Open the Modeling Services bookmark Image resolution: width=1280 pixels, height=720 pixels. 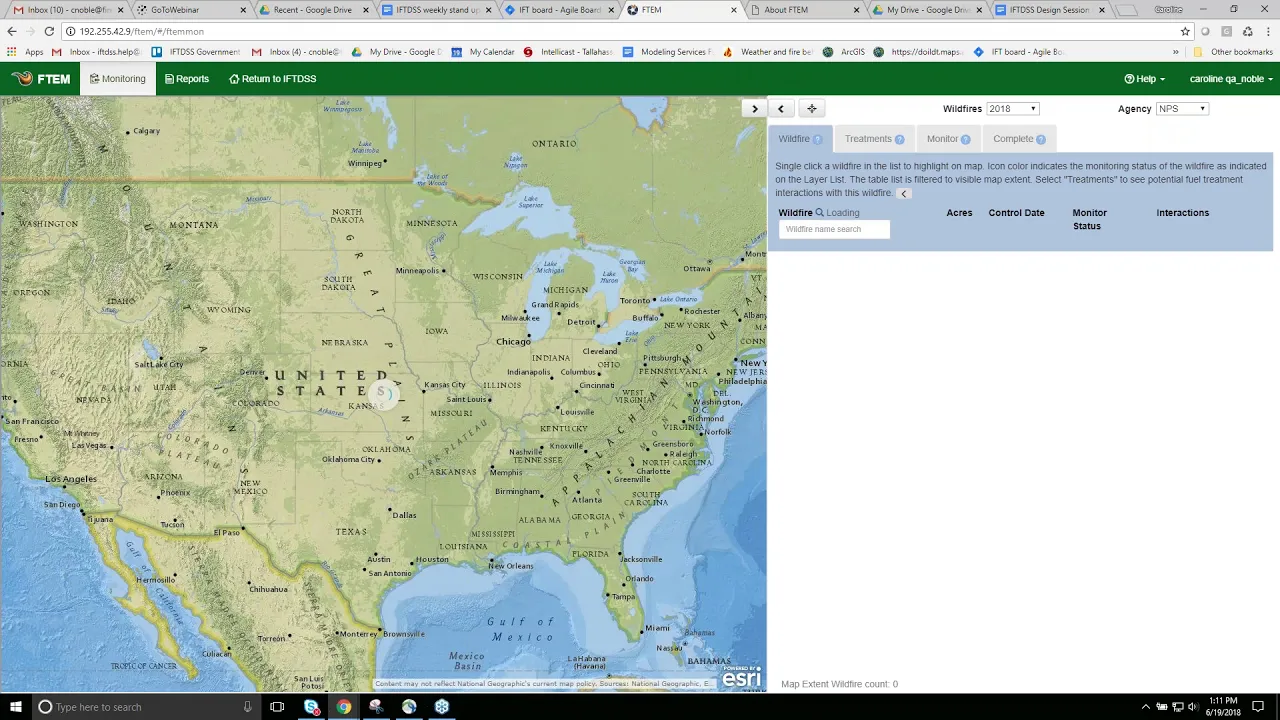click(x=668, y=52)
